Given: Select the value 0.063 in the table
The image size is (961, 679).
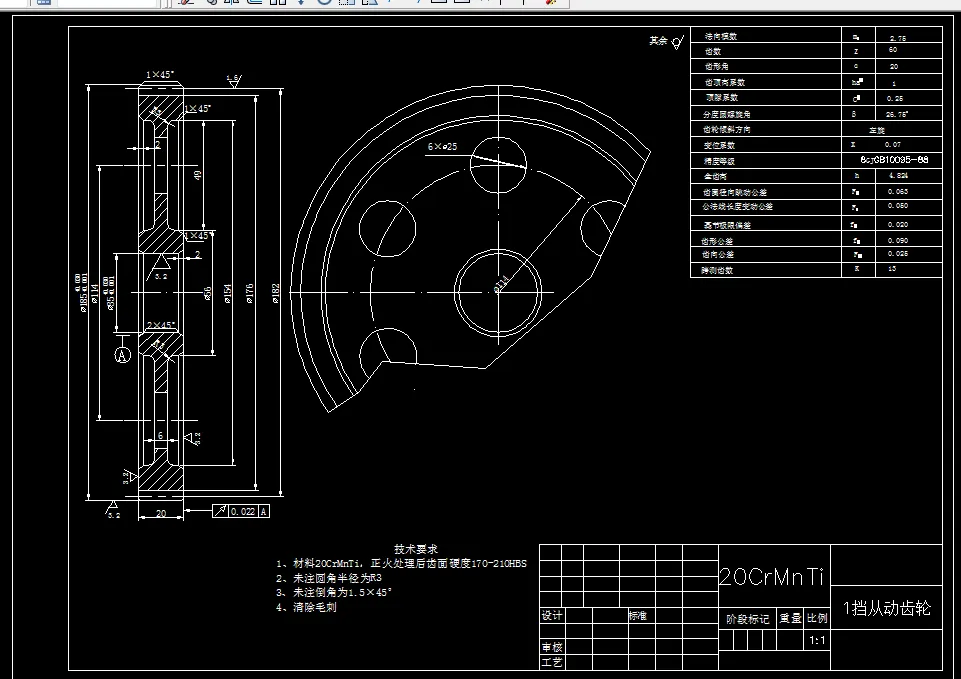Looking at the screenshot, I should pos(898,191).
